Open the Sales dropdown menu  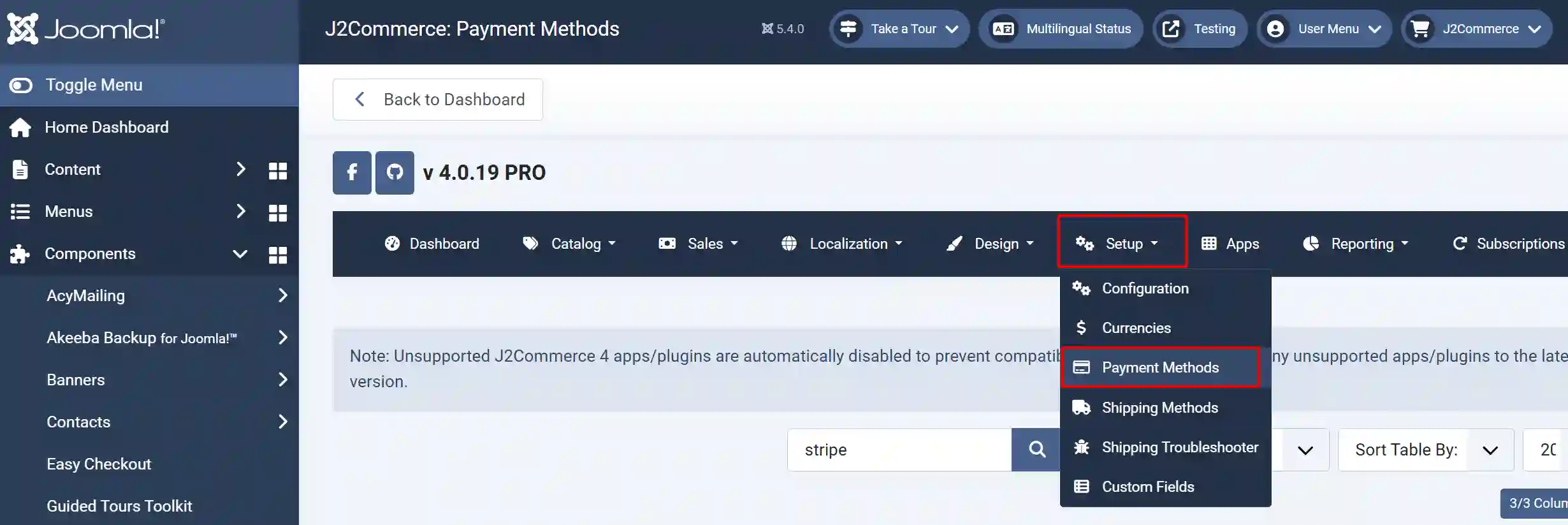point(698,244)
